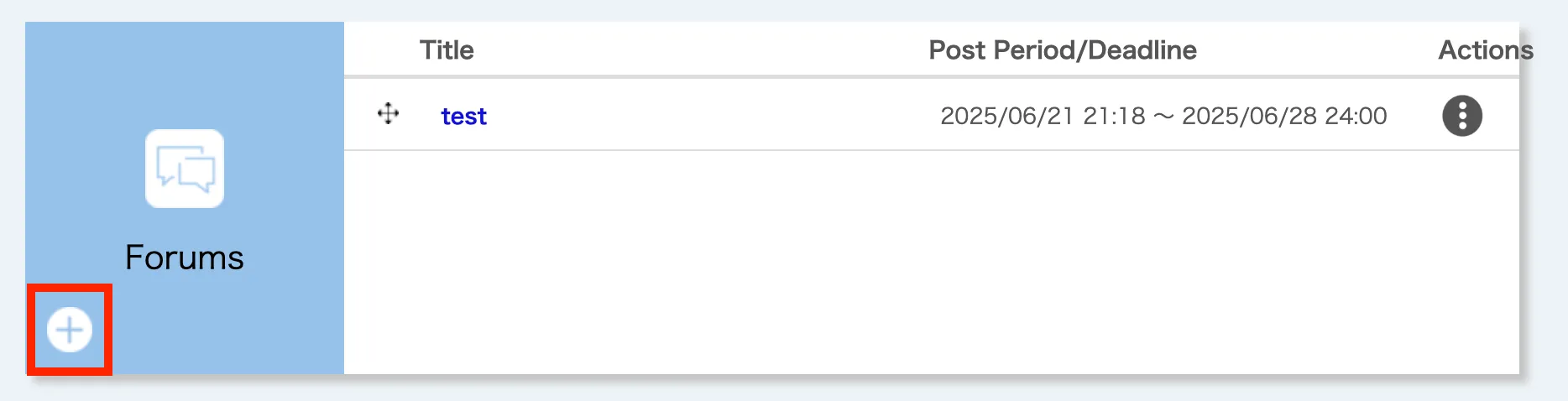Click the tilde between the two dates

click(x=1163, y=117)
